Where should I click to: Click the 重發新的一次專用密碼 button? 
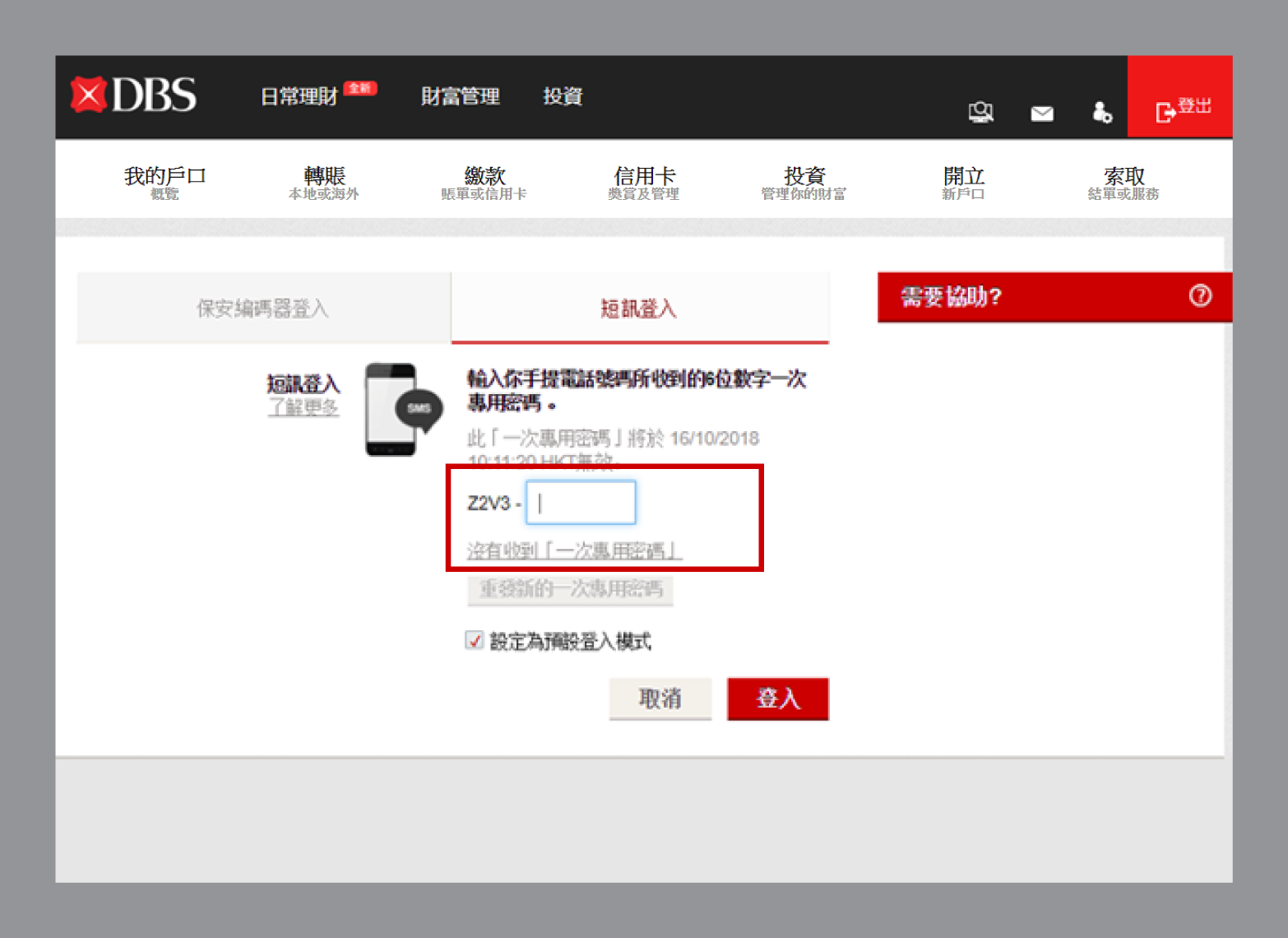571,589
